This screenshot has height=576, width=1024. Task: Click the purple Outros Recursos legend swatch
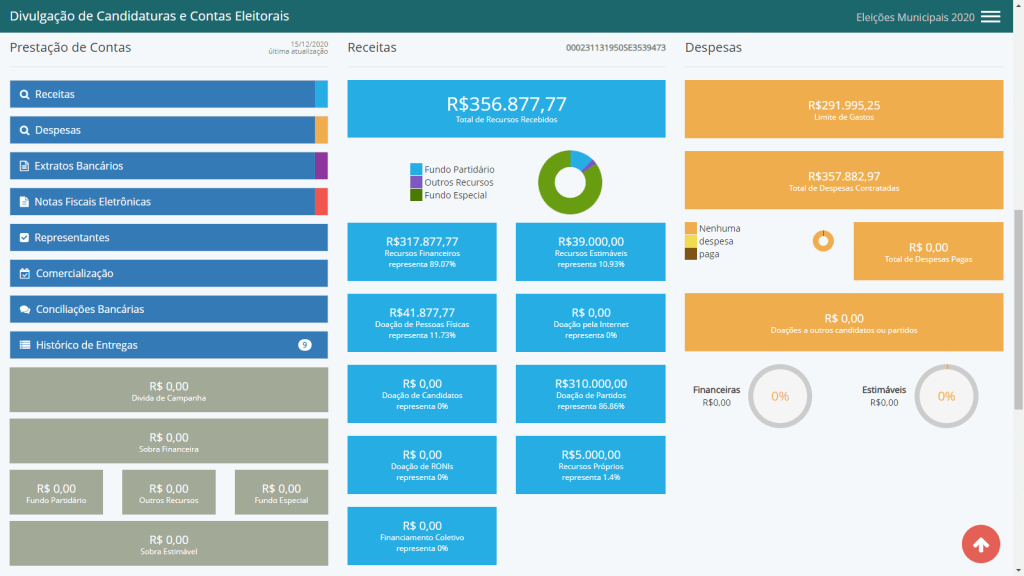[416, 182]
